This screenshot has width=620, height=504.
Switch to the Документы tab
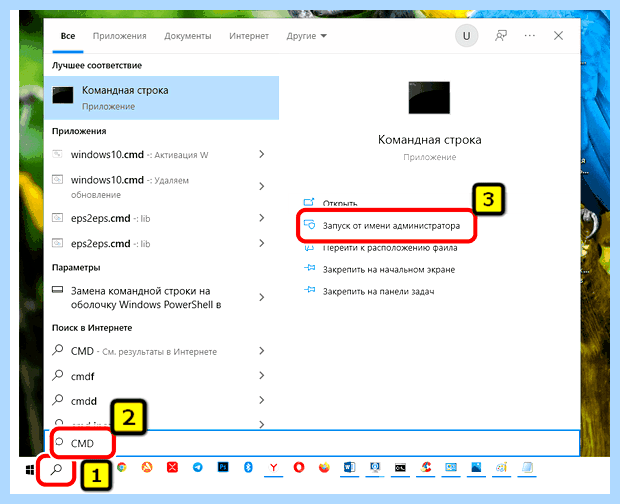187,36
